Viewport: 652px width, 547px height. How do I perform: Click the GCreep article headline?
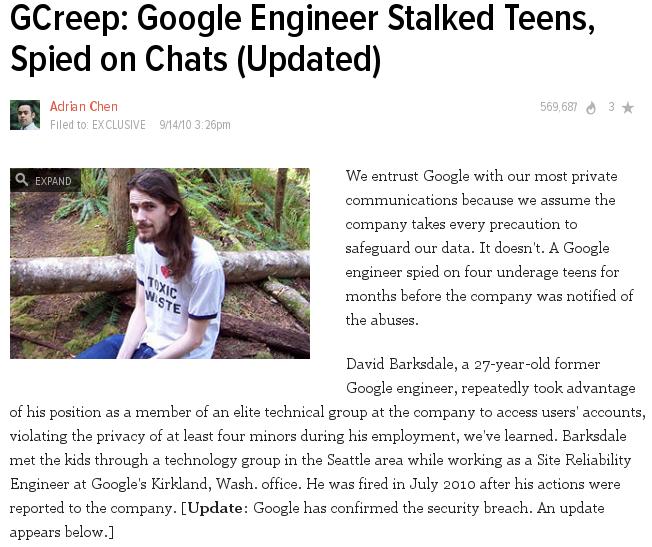[302, 38]
